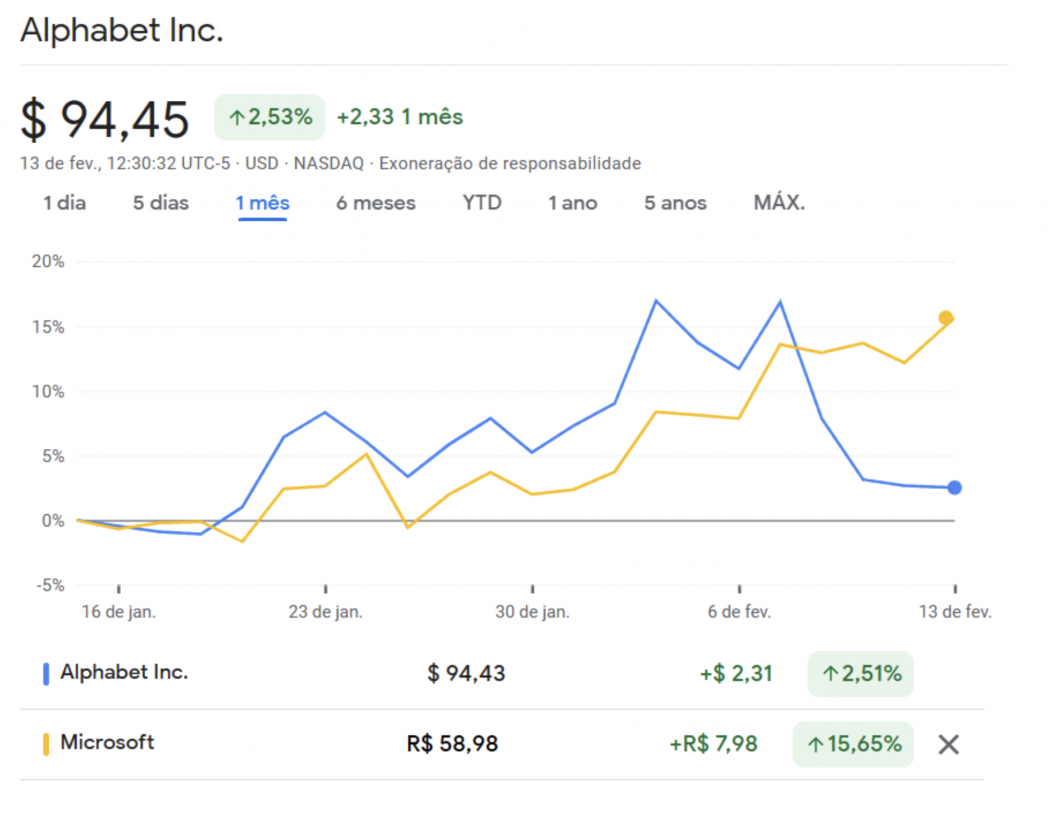Click the NASDAQ exchange text
The image size is (1055, 815).
point(328,164)
